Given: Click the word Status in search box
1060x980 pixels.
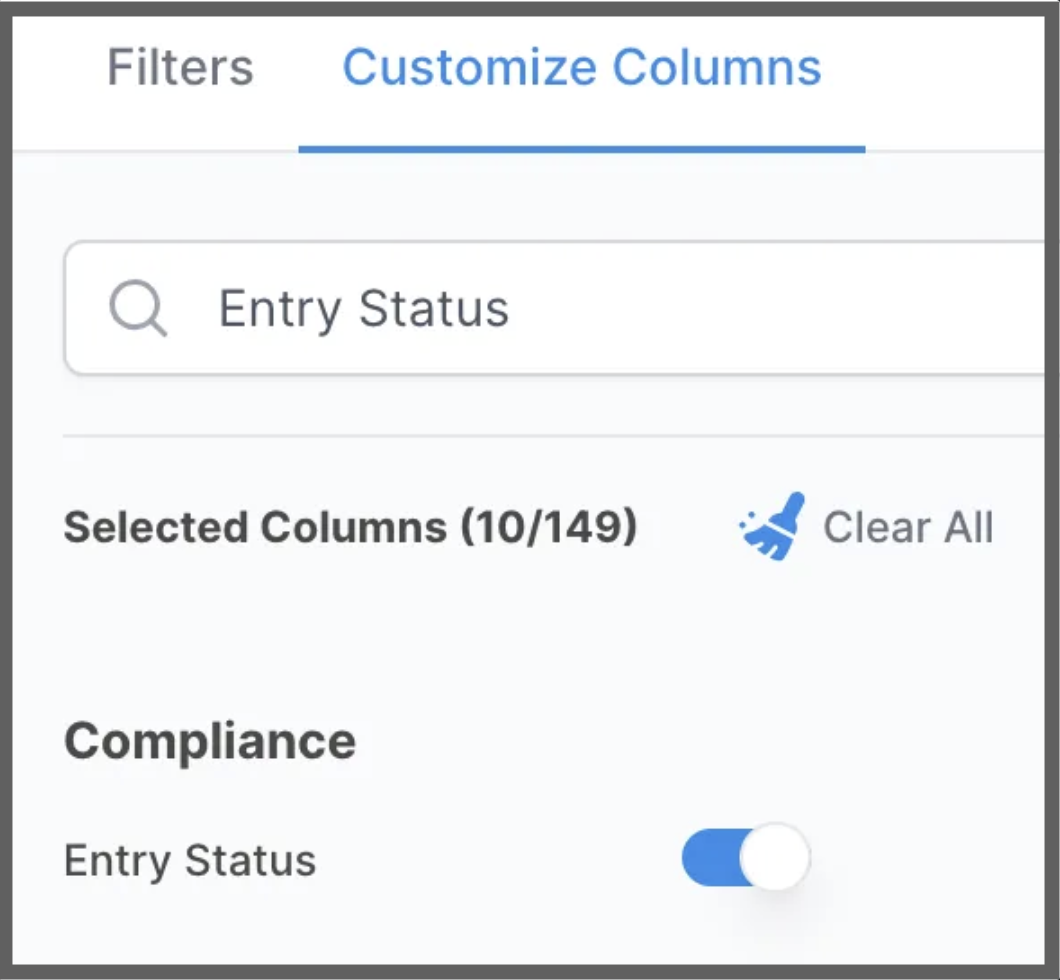Looking at the screenshot, I should [433, 309].
